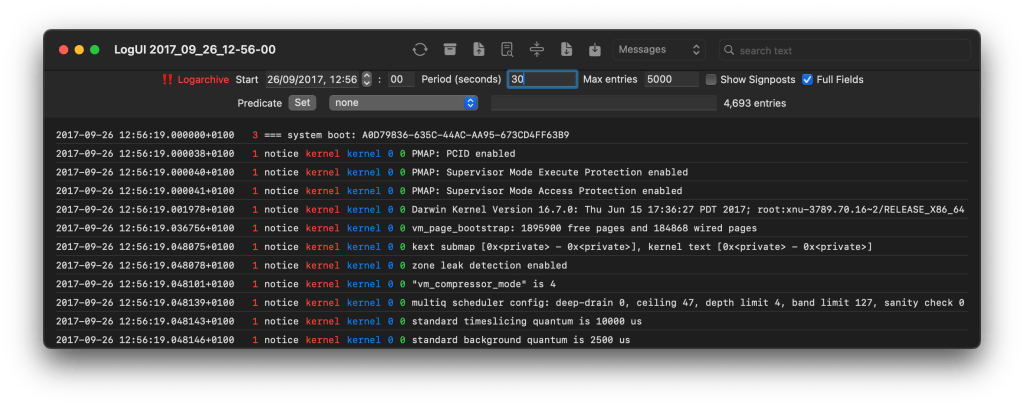Click the Period seconds field
This screenshot has width=1024, height=406.
[x=541, y=79]
